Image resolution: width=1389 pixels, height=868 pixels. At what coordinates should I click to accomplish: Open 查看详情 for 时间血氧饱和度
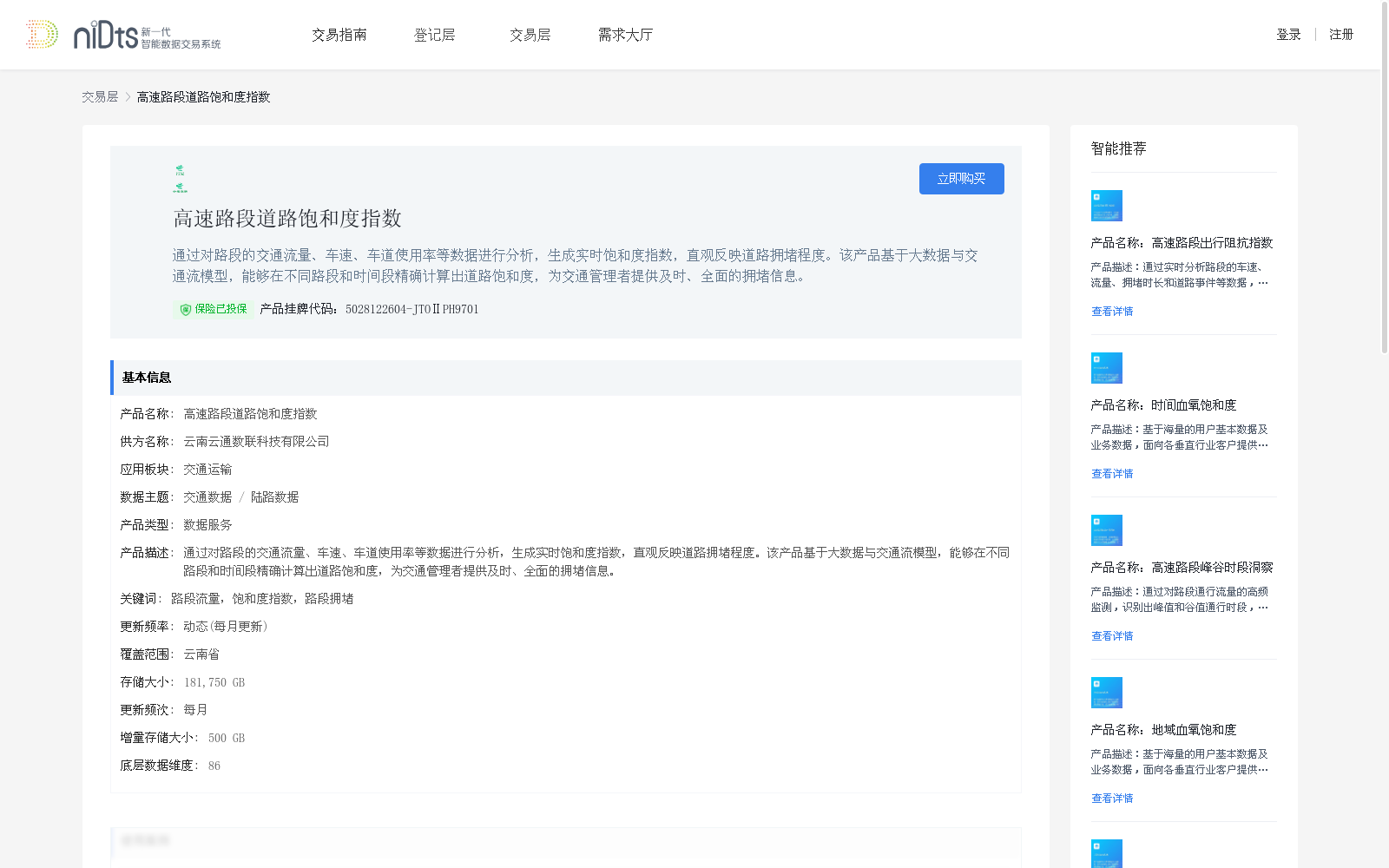click(x=1112, y=474)
